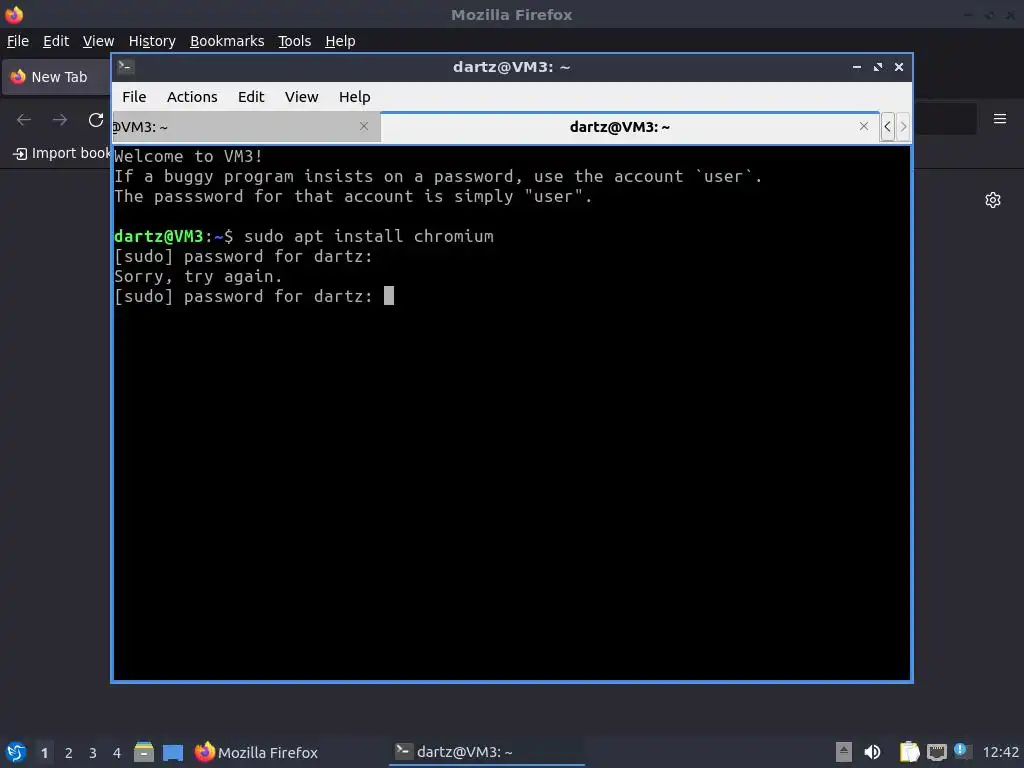Viewport: 1024px width, 768px height.
Task: Switch to dartz@VM3 terminal in taskbar
Action: tap(487, 752)
